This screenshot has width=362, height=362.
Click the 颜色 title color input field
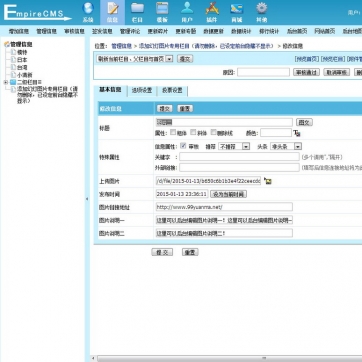tap(276, 133)
